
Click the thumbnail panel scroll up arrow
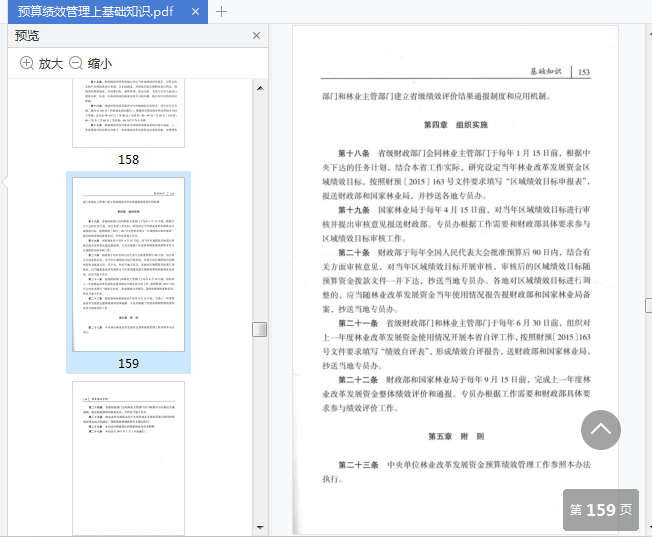coord(260,88)
